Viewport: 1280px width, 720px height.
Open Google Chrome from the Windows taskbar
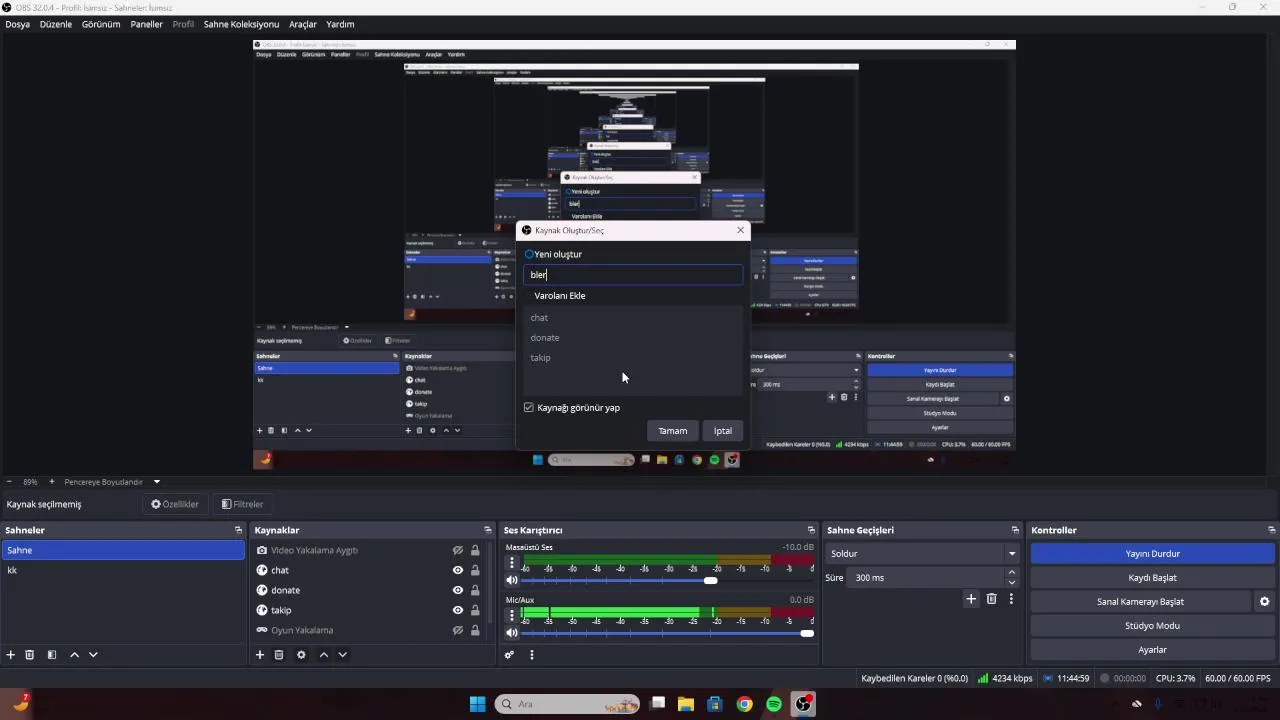tap(744, 704)
